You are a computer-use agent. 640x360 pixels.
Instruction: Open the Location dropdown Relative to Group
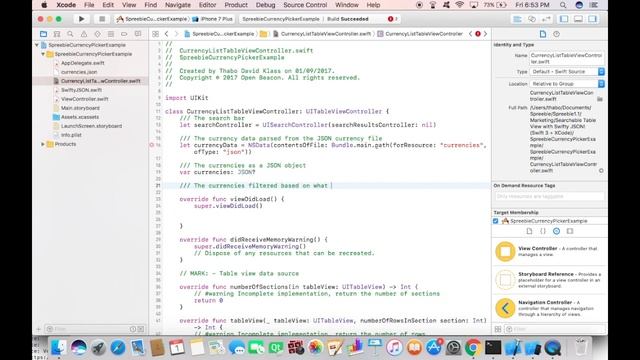(x=567, y=84)
